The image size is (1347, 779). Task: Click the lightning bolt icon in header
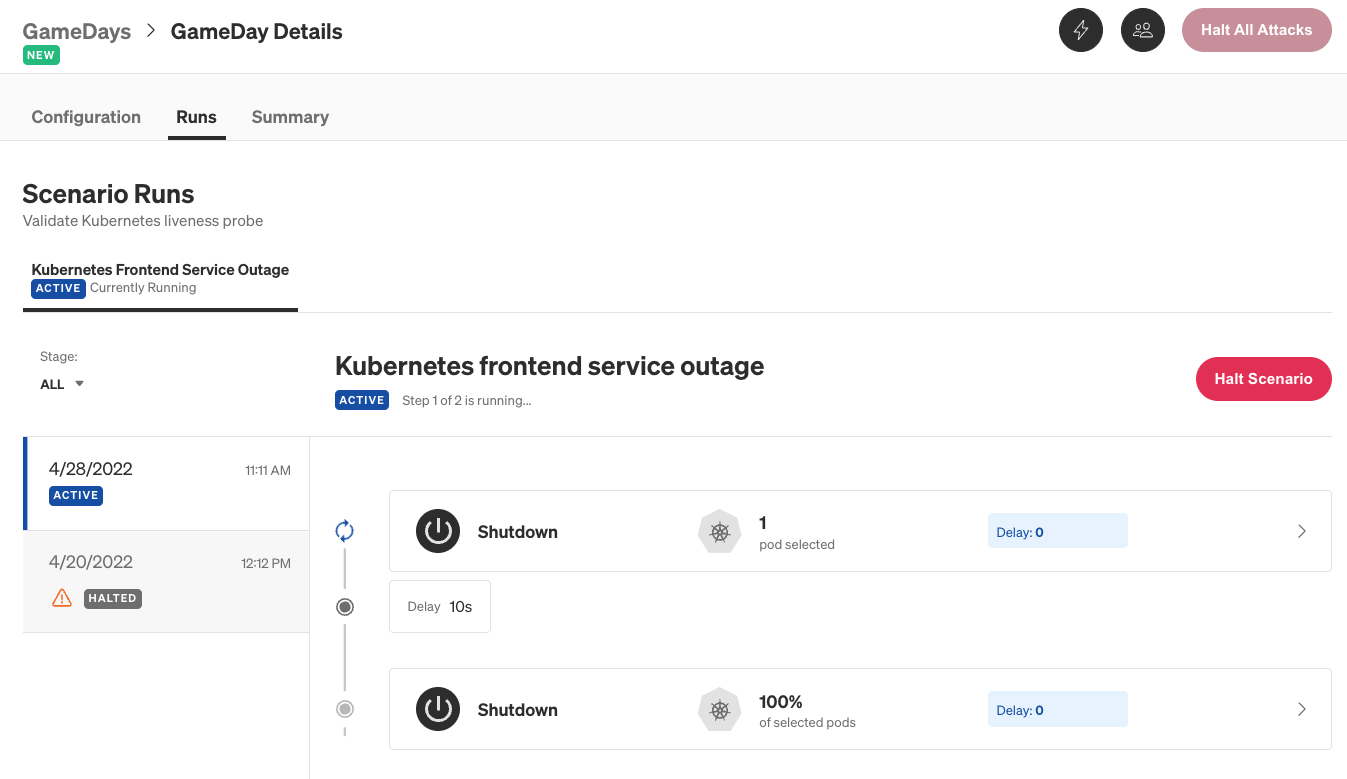tap(1080, 30)
